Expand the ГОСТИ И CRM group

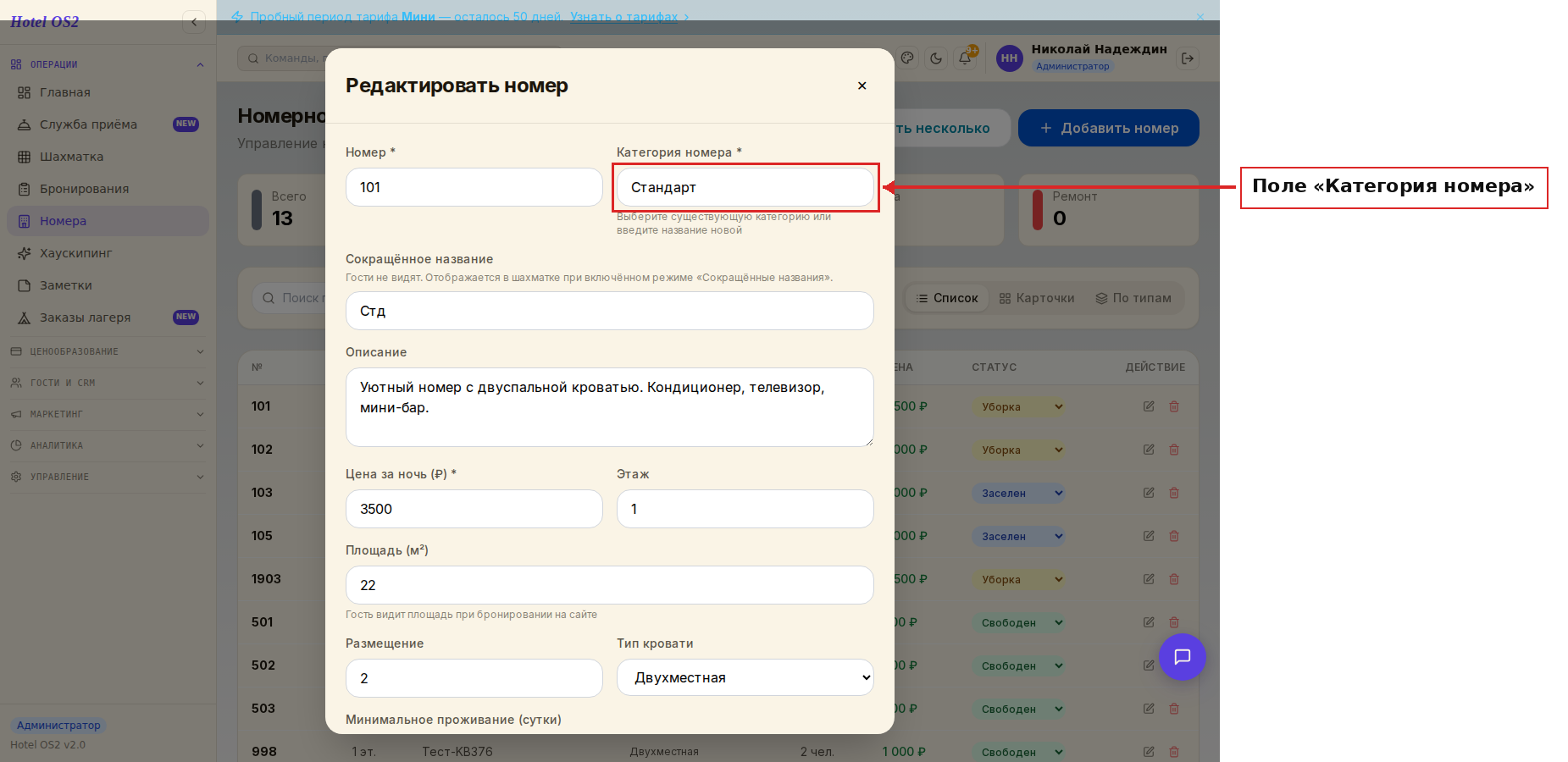coord(107,383)
